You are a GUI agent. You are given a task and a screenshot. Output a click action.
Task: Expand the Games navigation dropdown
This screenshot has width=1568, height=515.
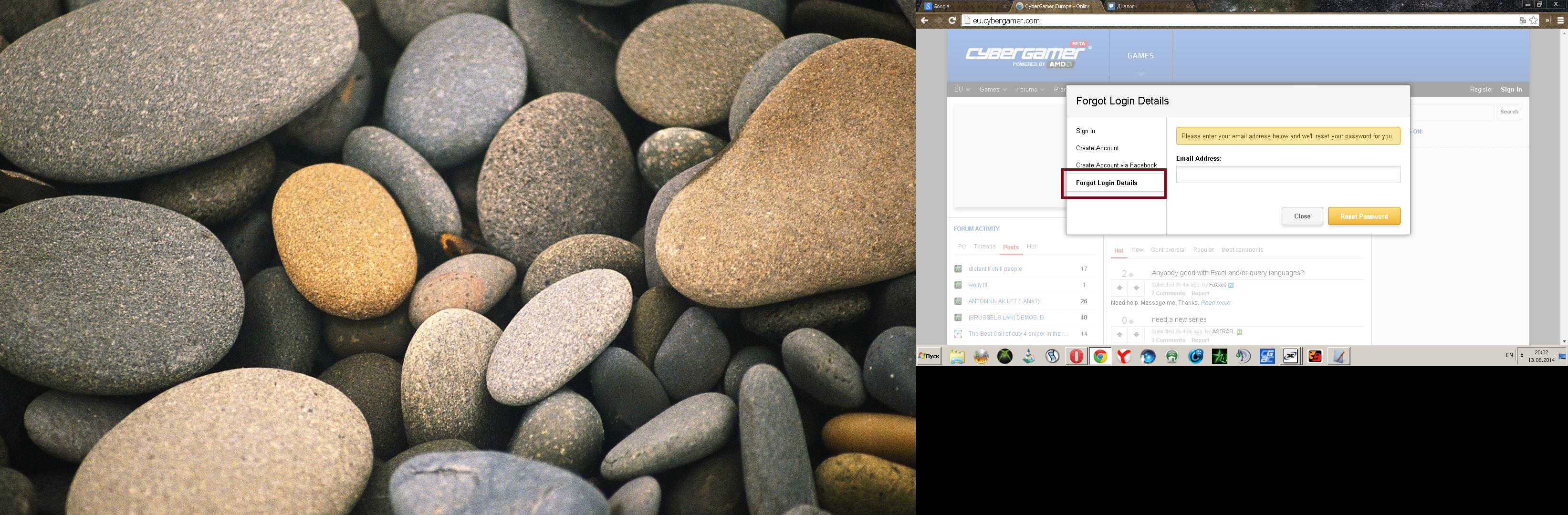pyautogui.click(x=993, y=89)
